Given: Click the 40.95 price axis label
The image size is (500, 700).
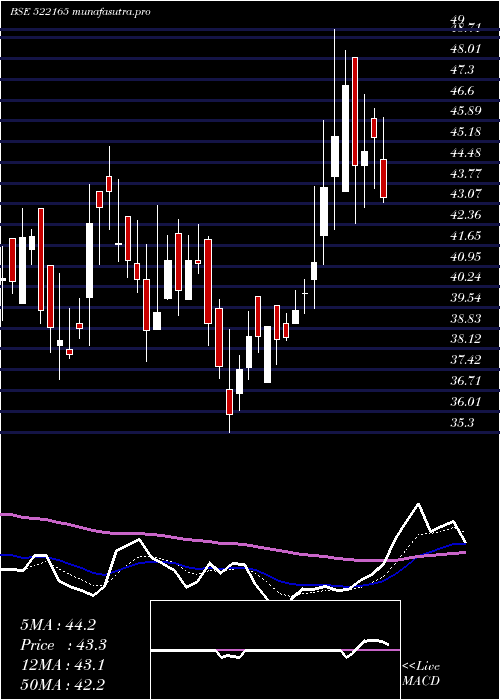Looking at the screenshot, I should pos(466,256).
